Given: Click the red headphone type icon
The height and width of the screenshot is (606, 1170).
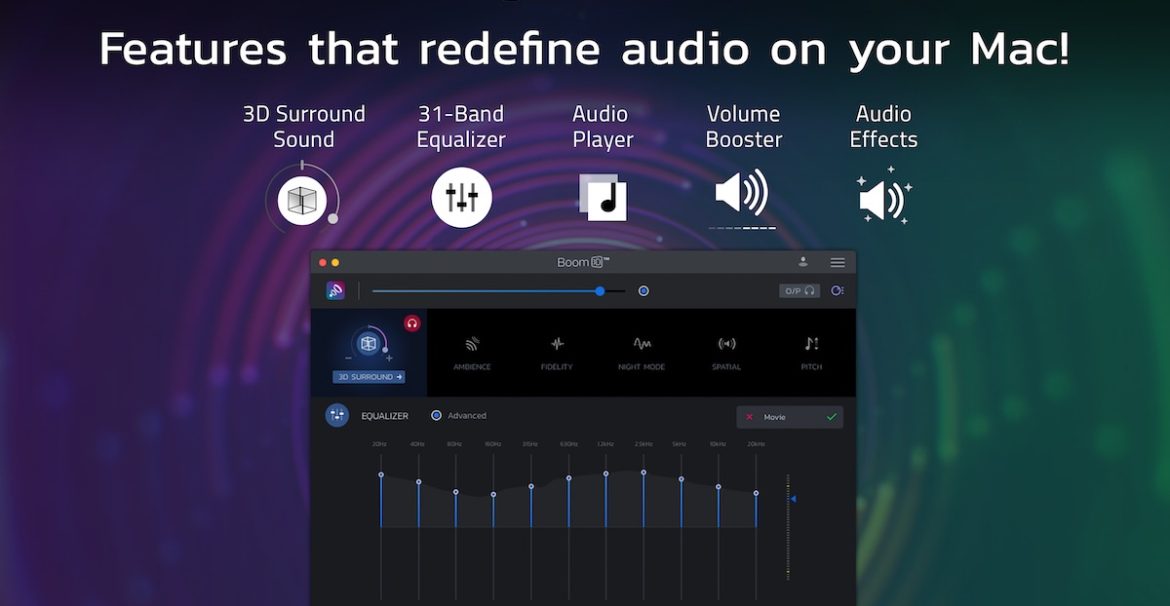Looking at the screenshot, I should pyautogui.click(x=412, y=323).
